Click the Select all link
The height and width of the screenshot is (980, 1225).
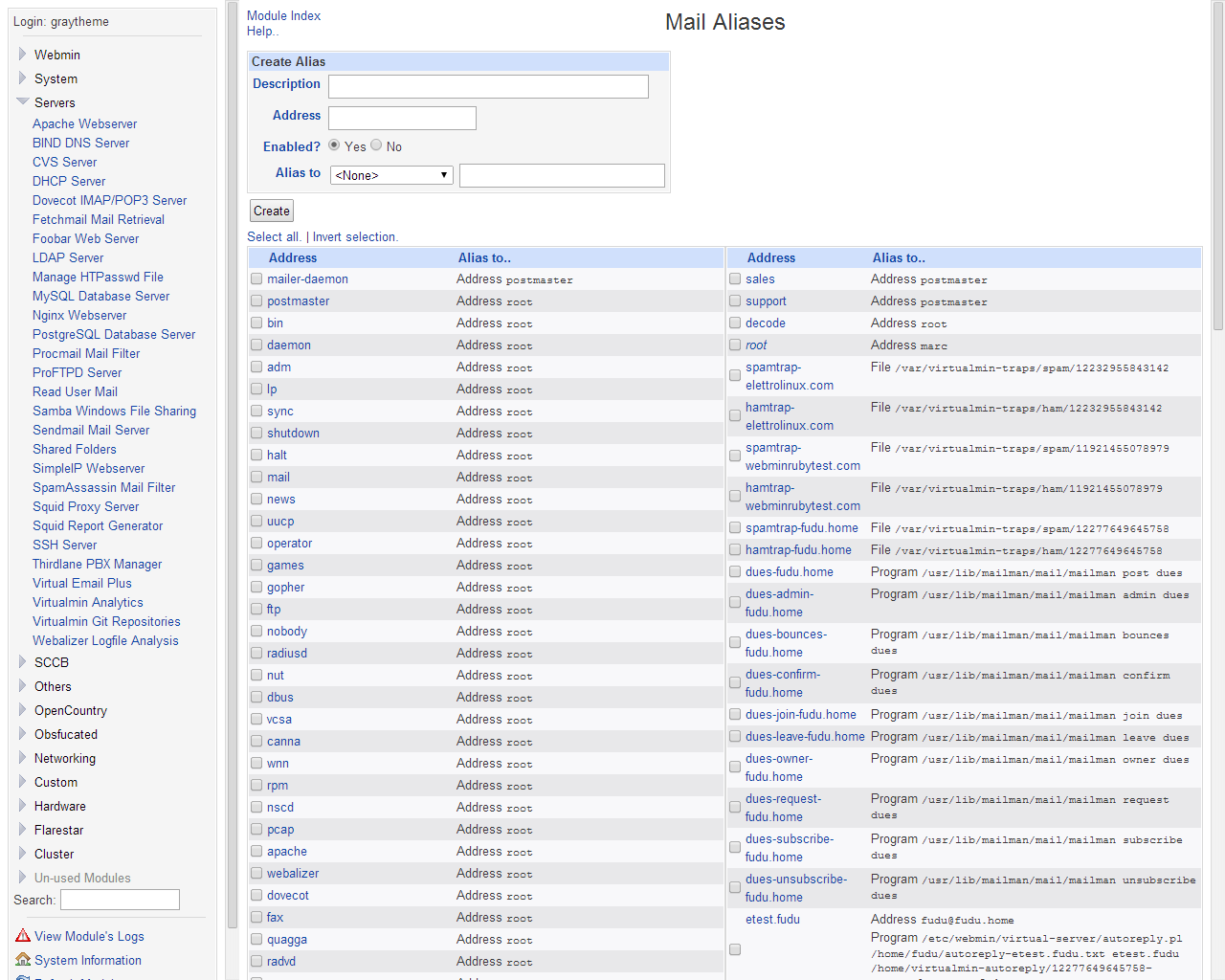click(274, 236)
